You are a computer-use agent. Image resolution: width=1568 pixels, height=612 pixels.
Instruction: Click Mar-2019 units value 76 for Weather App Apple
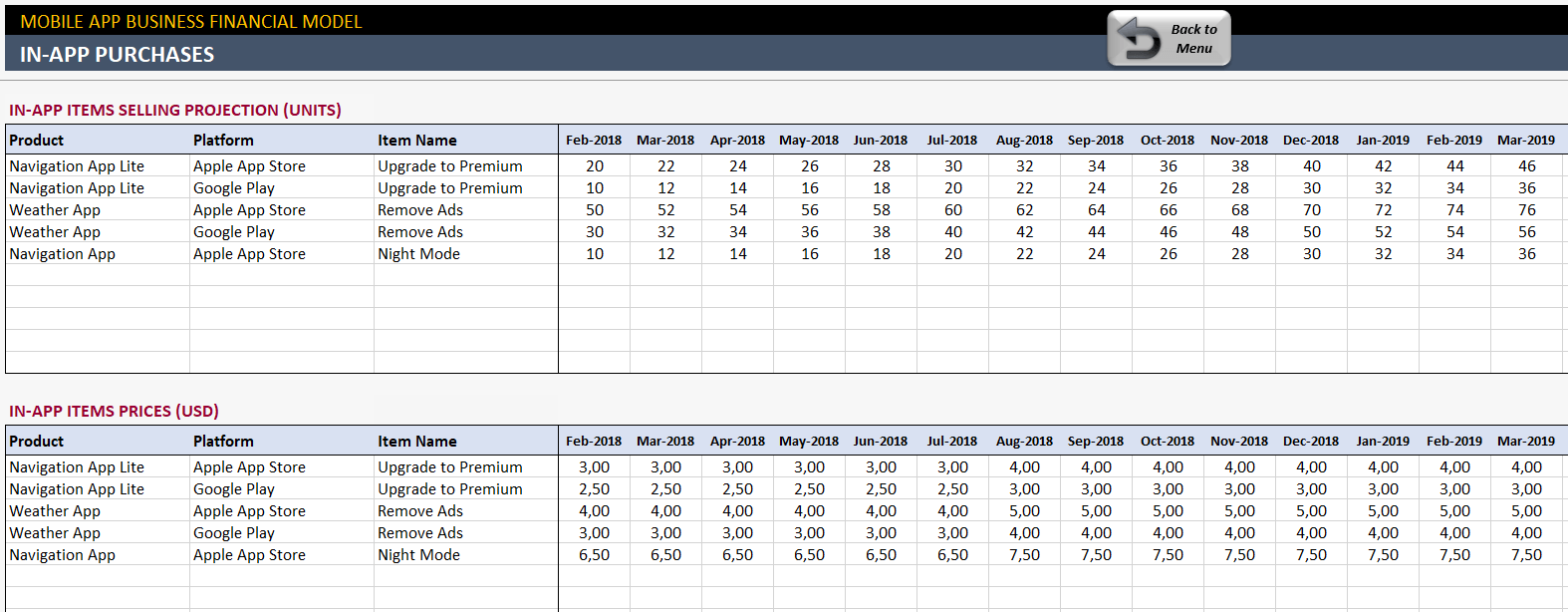tap(1527, 210)
